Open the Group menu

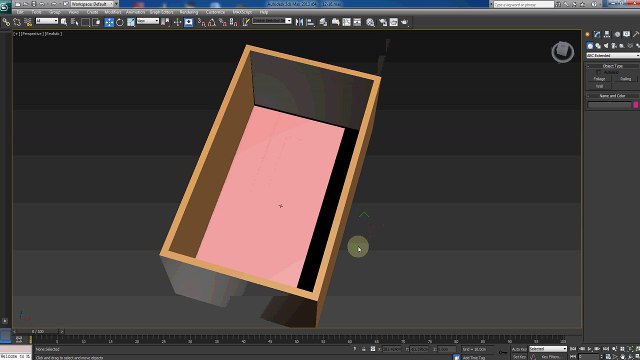[x=55, y=12]
